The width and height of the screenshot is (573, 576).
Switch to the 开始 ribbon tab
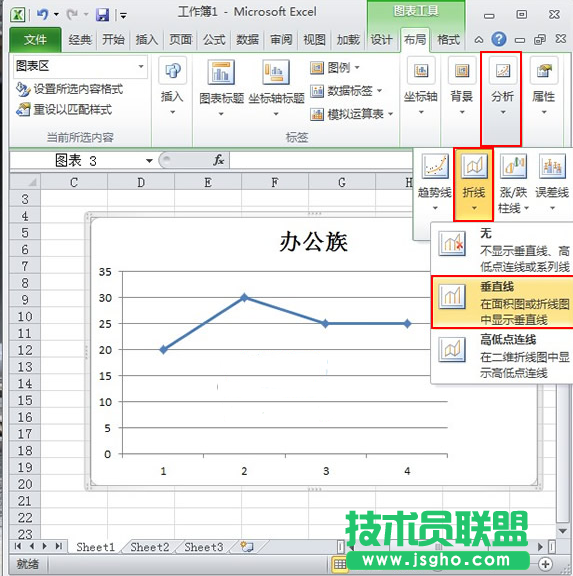[x=113, y=39]
